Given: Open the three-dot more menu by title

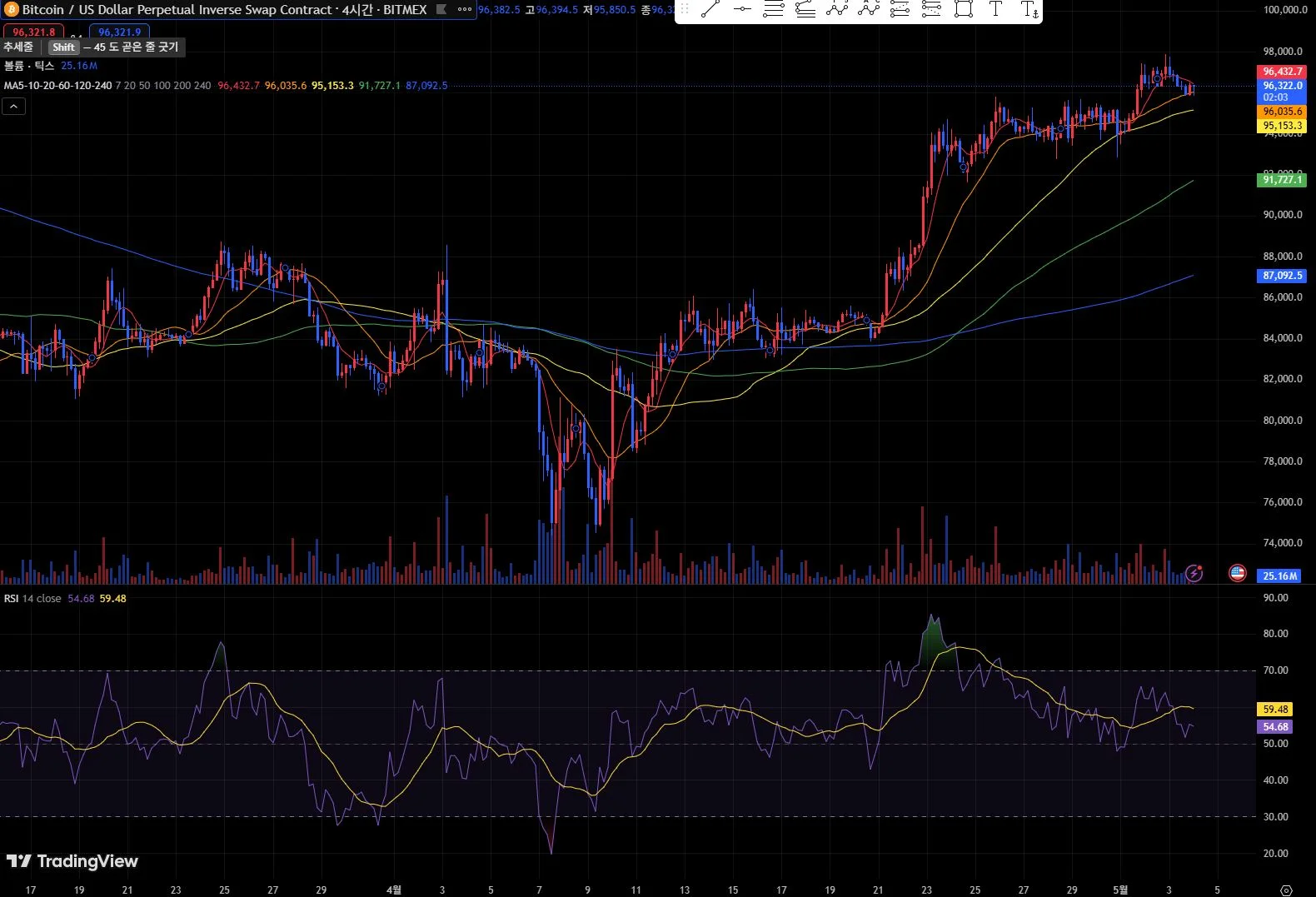Looking at the screenshot, I should tap(465, 10).
